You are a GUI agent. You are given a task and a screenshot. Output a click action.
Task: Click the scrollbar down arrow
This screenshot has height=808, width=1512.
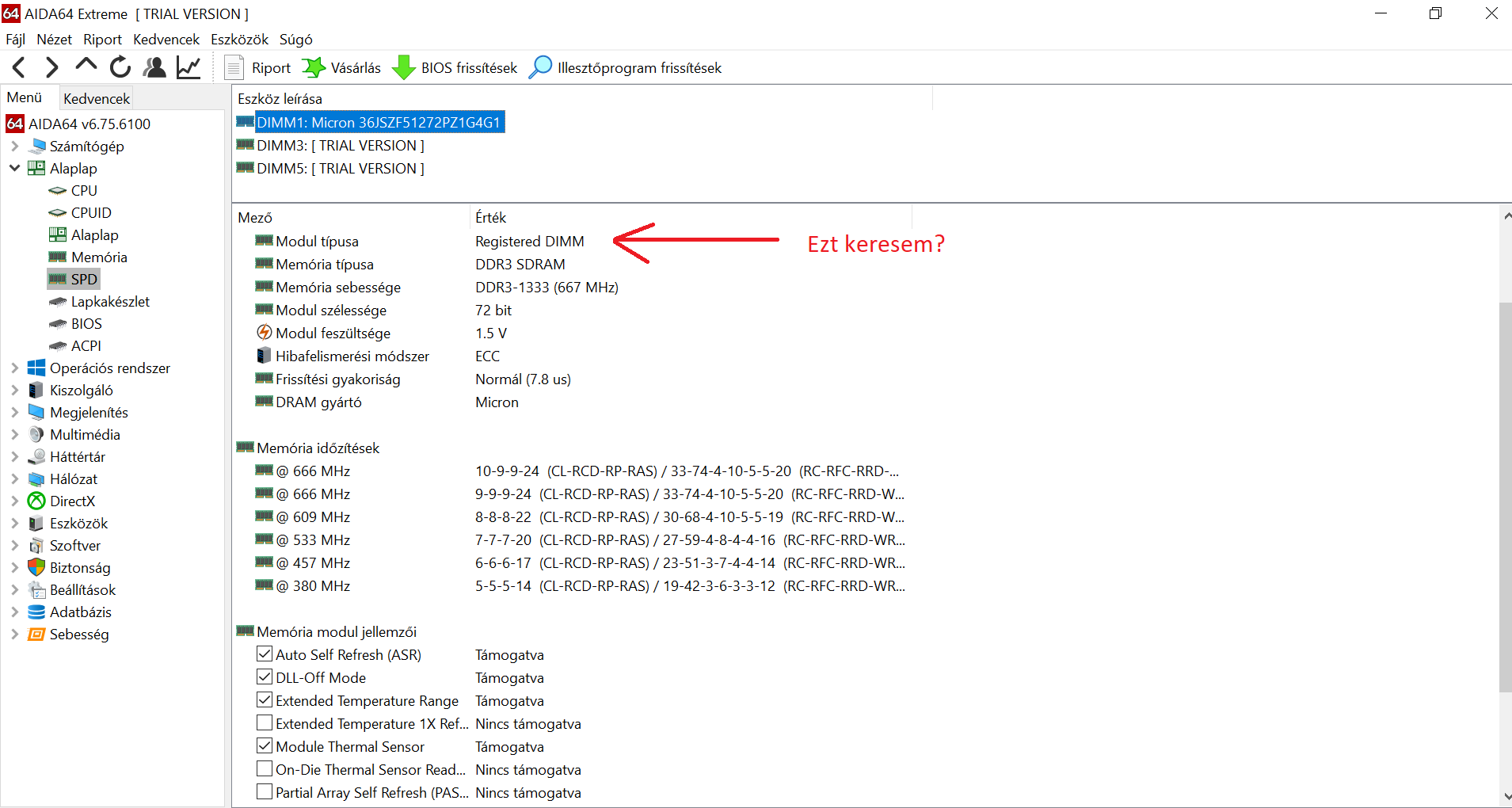[1505, 797]
